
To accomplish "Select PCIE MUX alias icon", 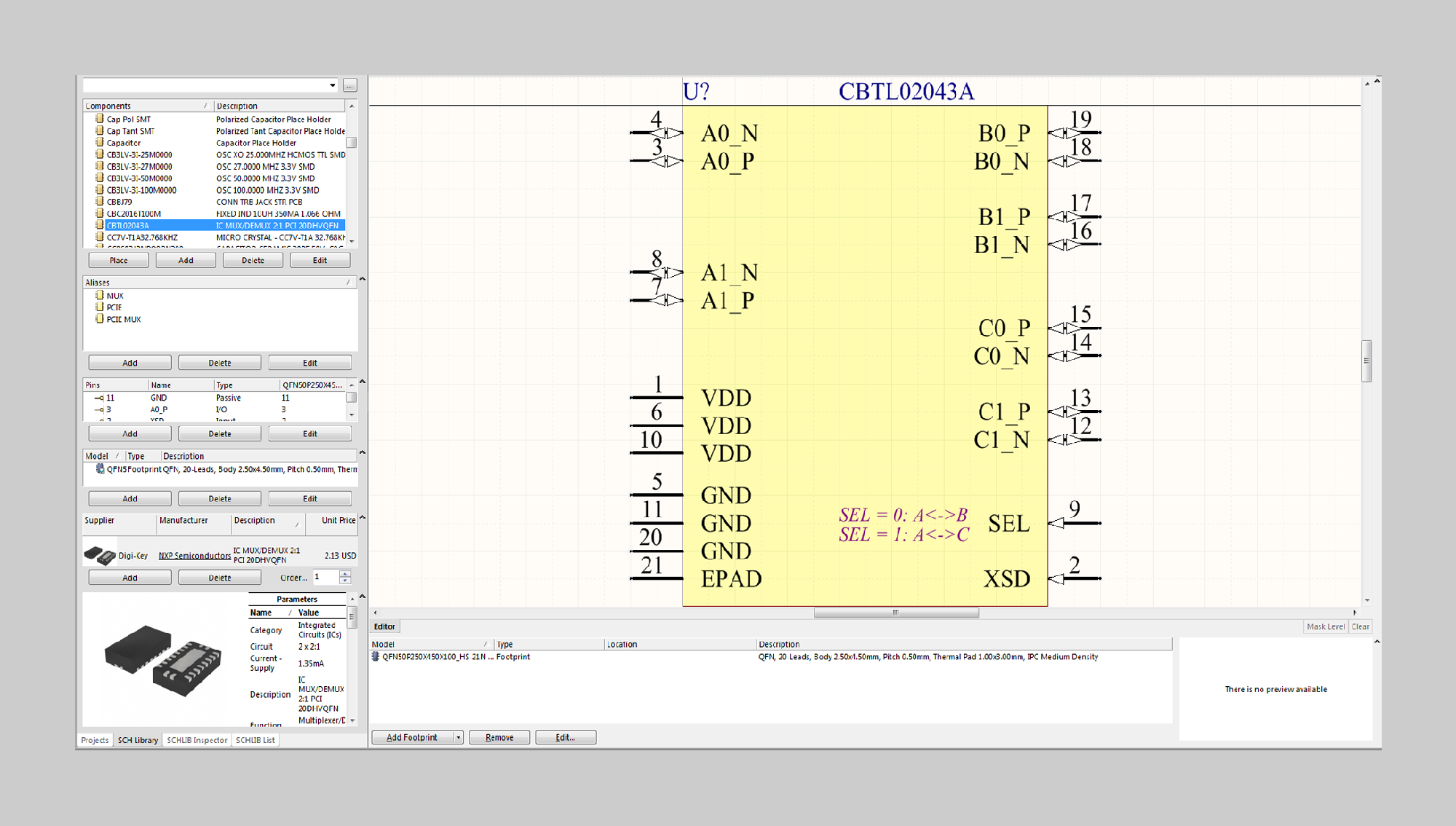I will pos(100,318).
